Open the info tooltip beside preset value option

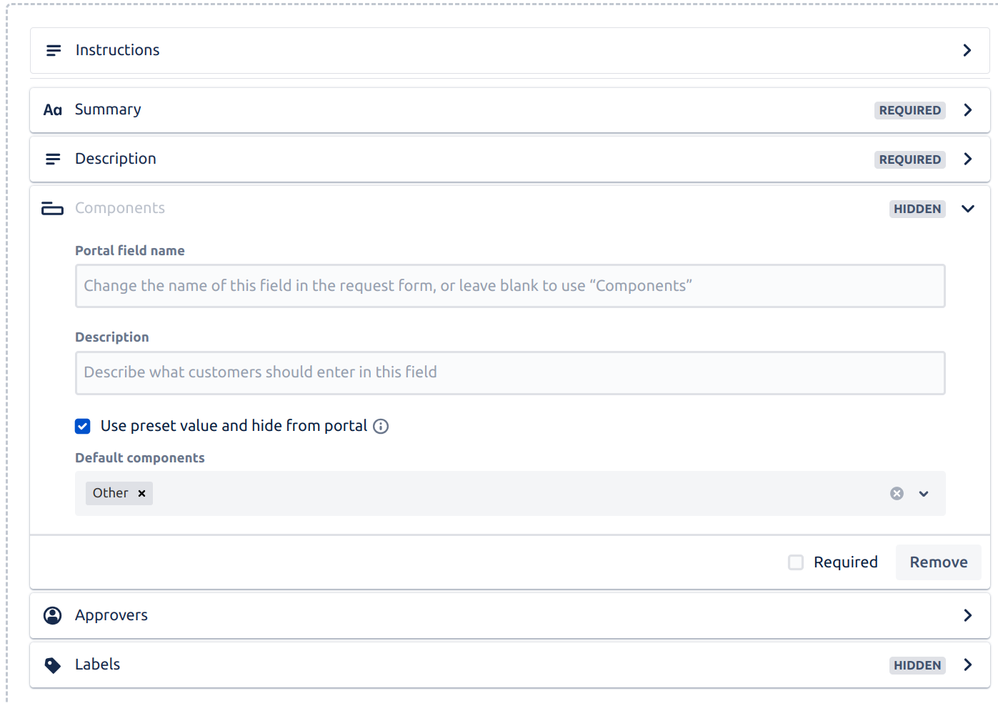click(x=380, y=425)
